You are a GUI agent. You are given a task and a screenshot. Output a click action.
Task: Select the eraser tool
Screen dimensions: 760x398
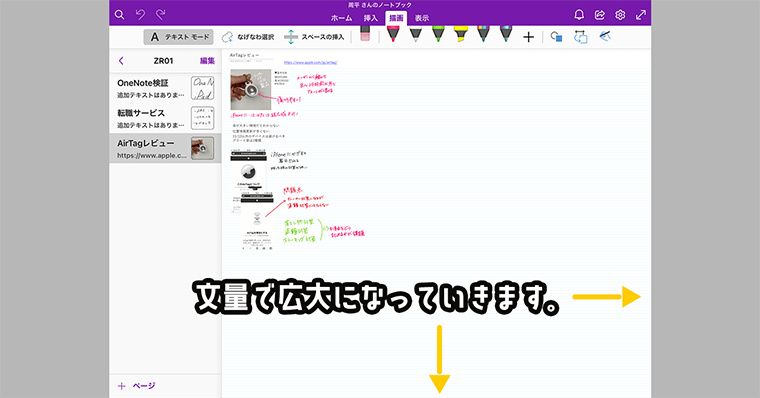pos(365,34)
